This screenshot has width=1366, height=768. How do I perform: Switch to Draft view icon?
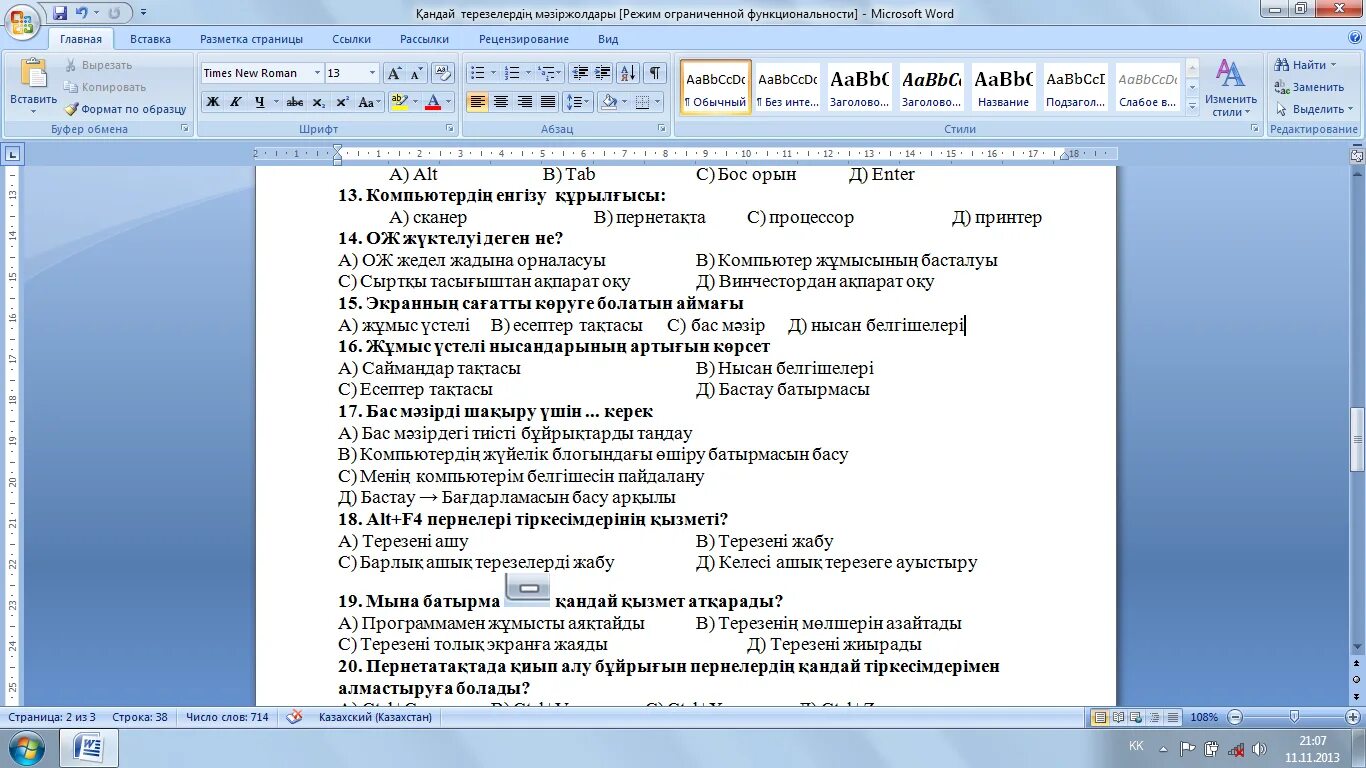click(x=1173, y=717)
